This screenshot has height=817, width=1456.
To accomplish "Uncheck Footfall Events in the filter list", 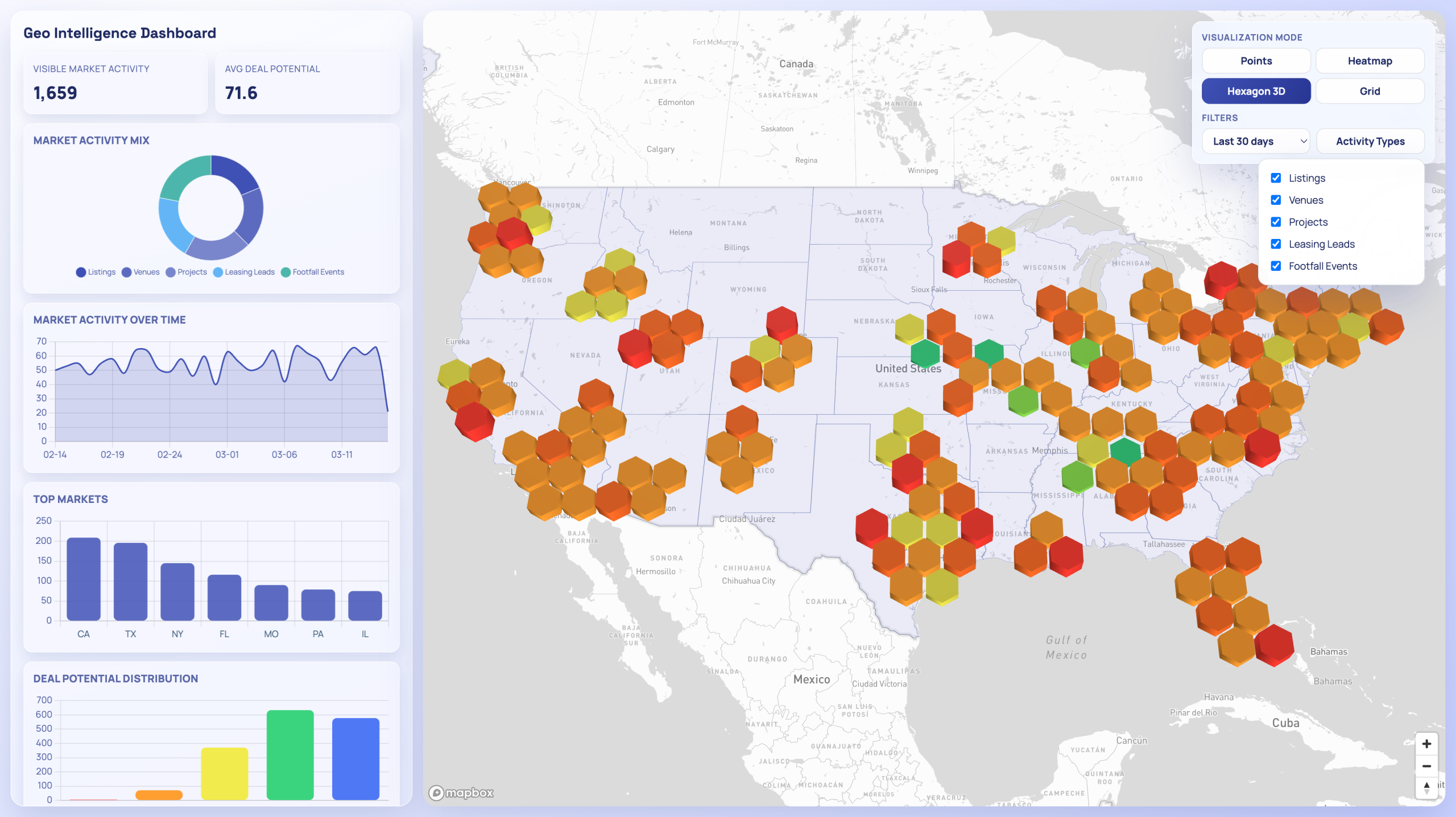I will click(x=1276, y=266).
